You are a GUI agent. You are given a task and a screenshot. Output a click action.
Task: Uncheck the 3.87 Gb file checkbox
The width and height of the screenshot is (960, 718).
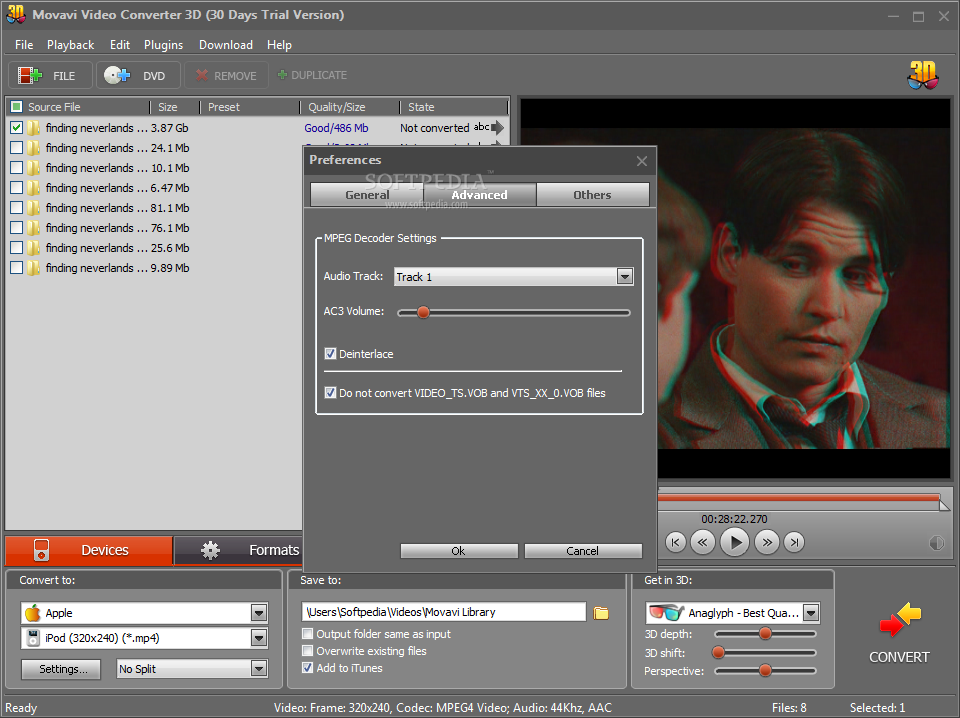(x=17, y=128)
